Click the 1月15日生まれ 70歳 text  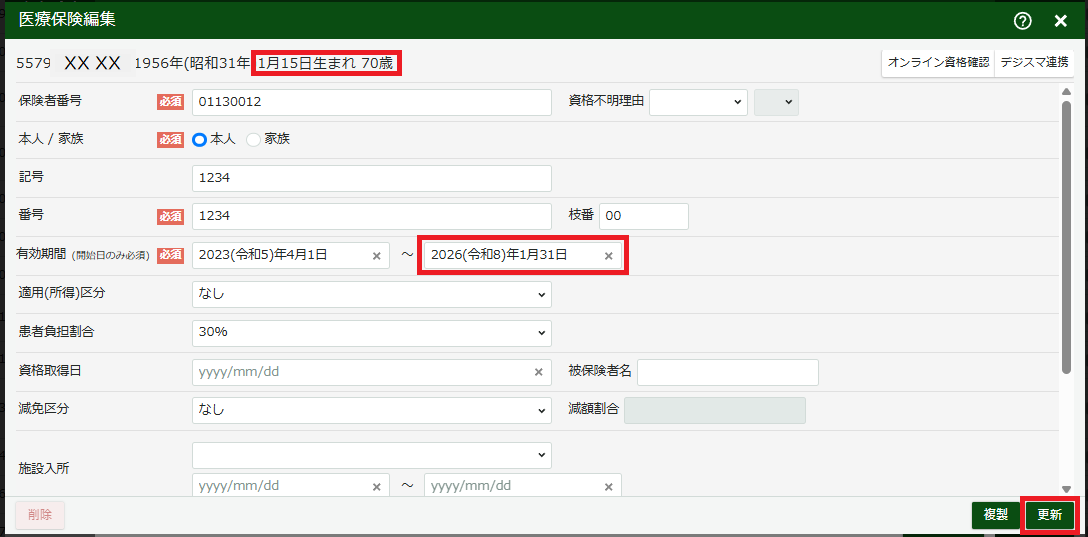click(x=327, y=63)
